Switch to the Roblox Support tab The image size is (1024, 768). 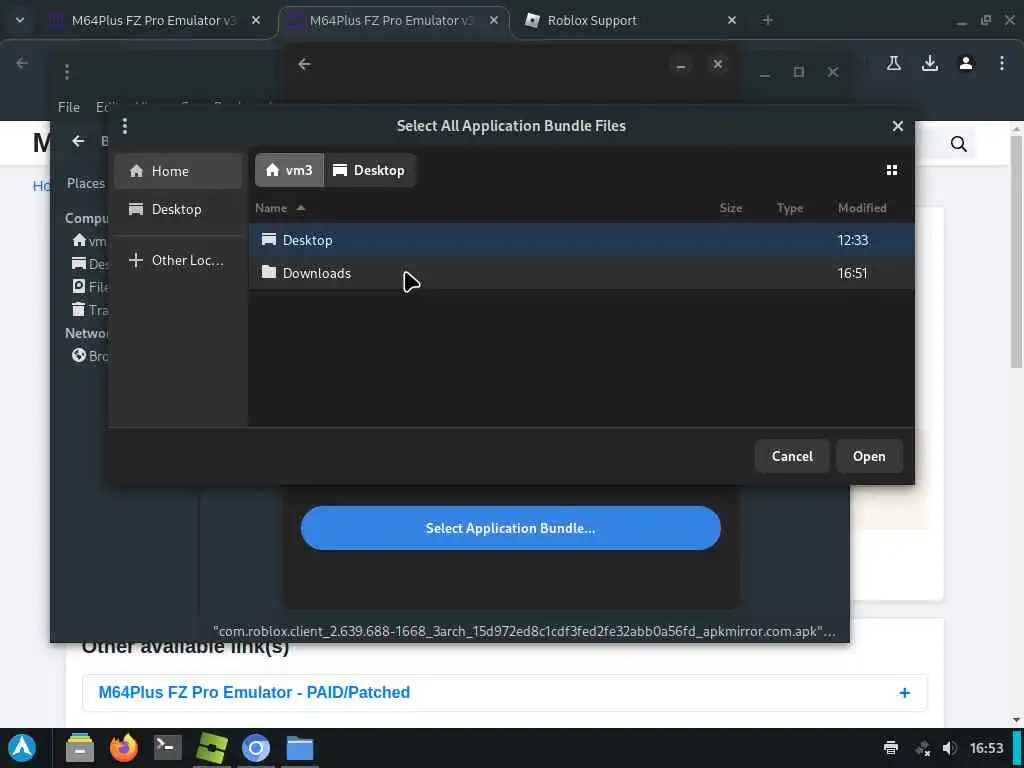click(x=592, y=20)
